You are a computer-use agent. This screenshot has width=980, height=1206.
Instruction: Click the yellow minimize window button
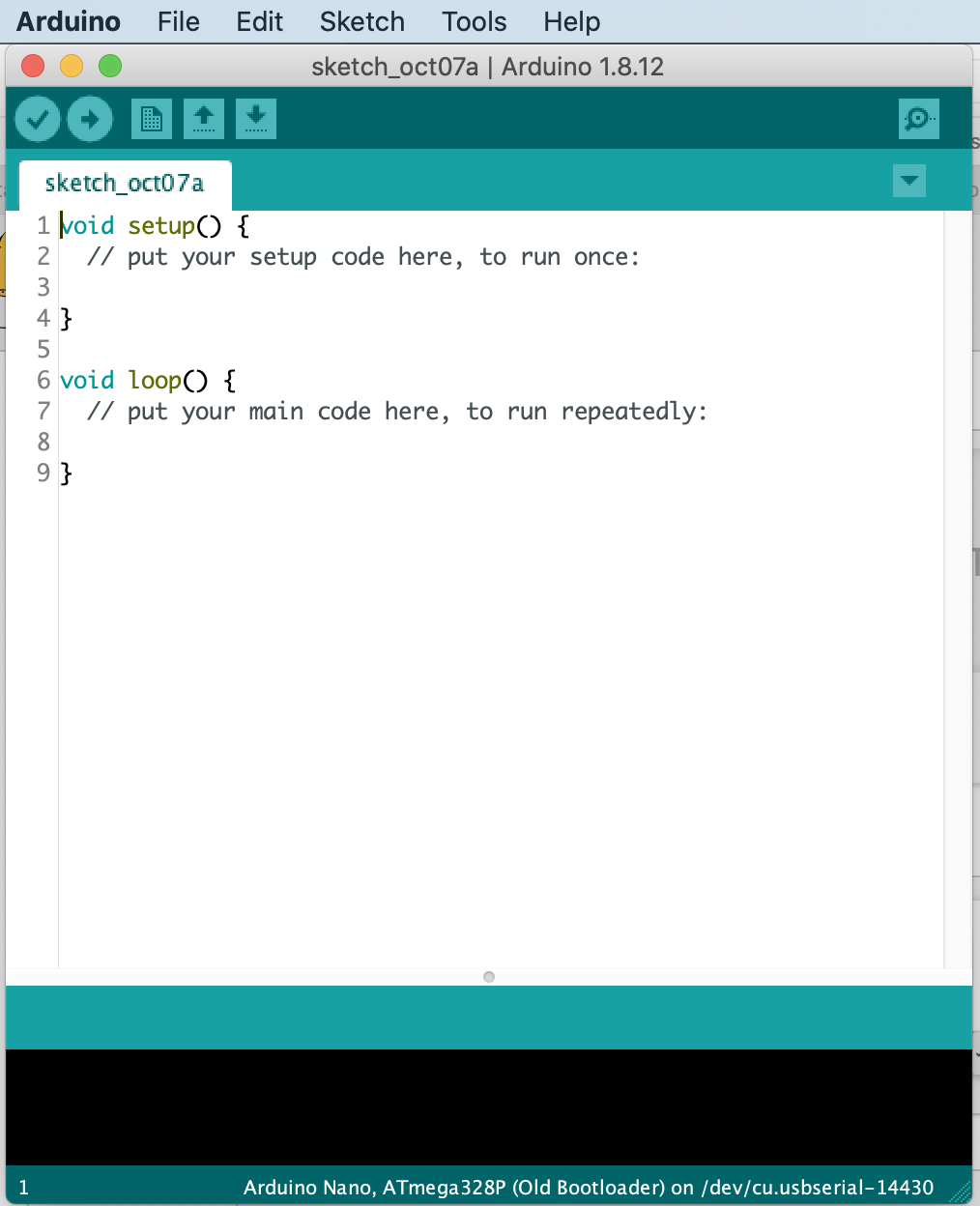pyautogui.click(x=72, y=66)
